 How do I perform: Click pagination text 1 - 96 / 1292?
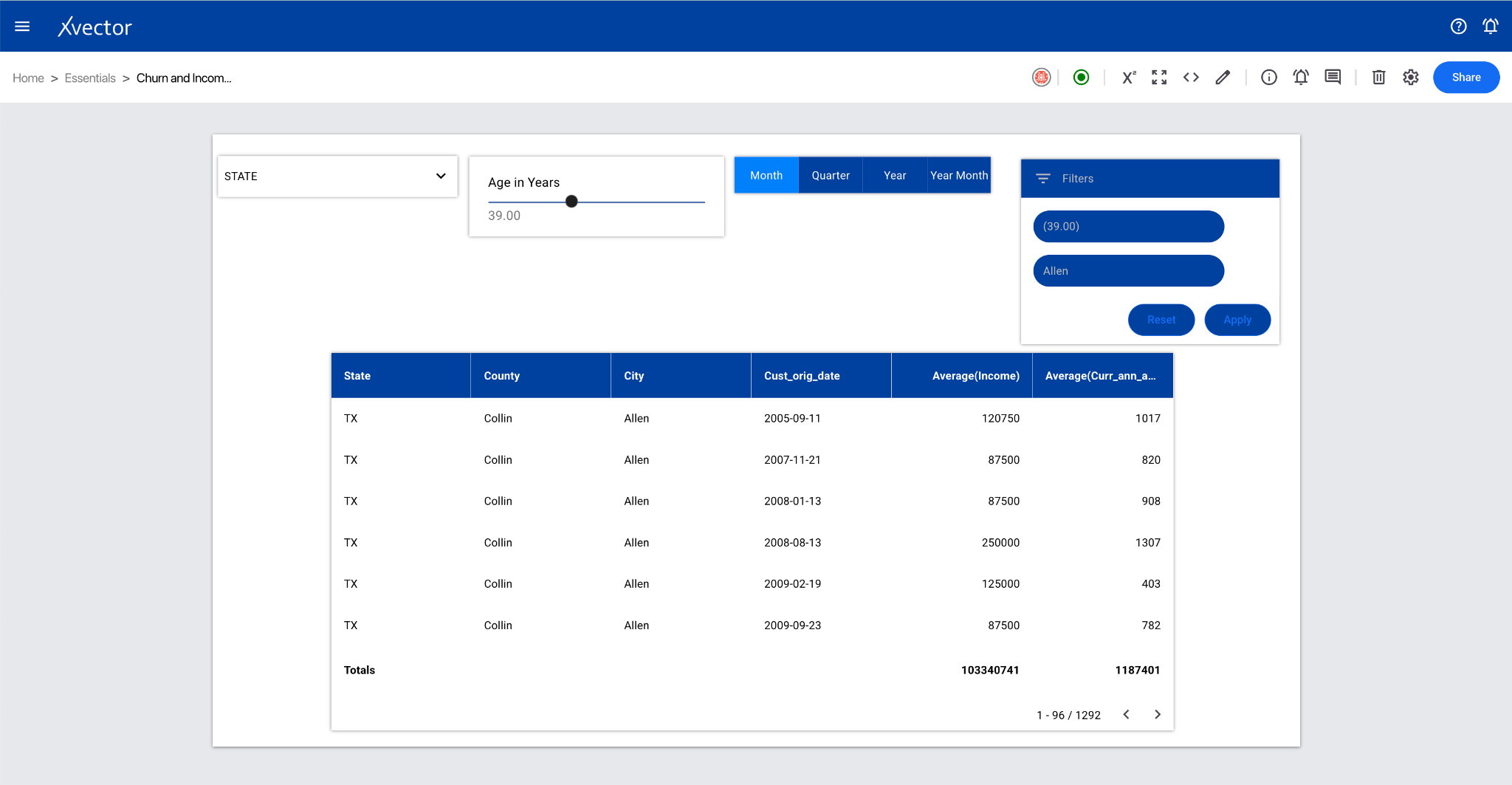[x=1068, y=716]
